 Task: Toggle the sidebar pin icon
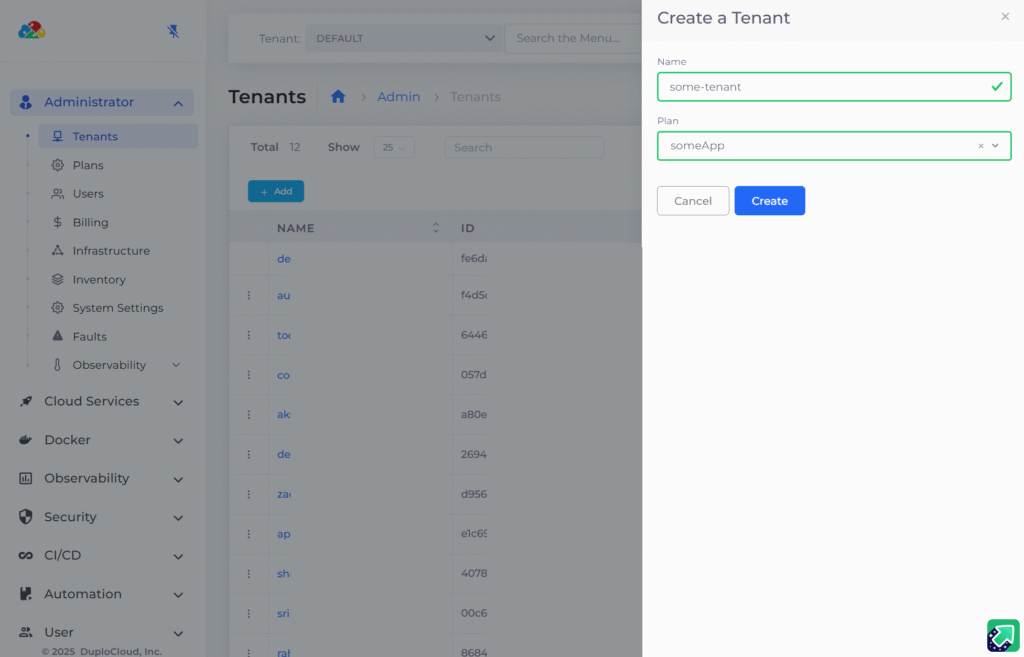click(173, 31)
